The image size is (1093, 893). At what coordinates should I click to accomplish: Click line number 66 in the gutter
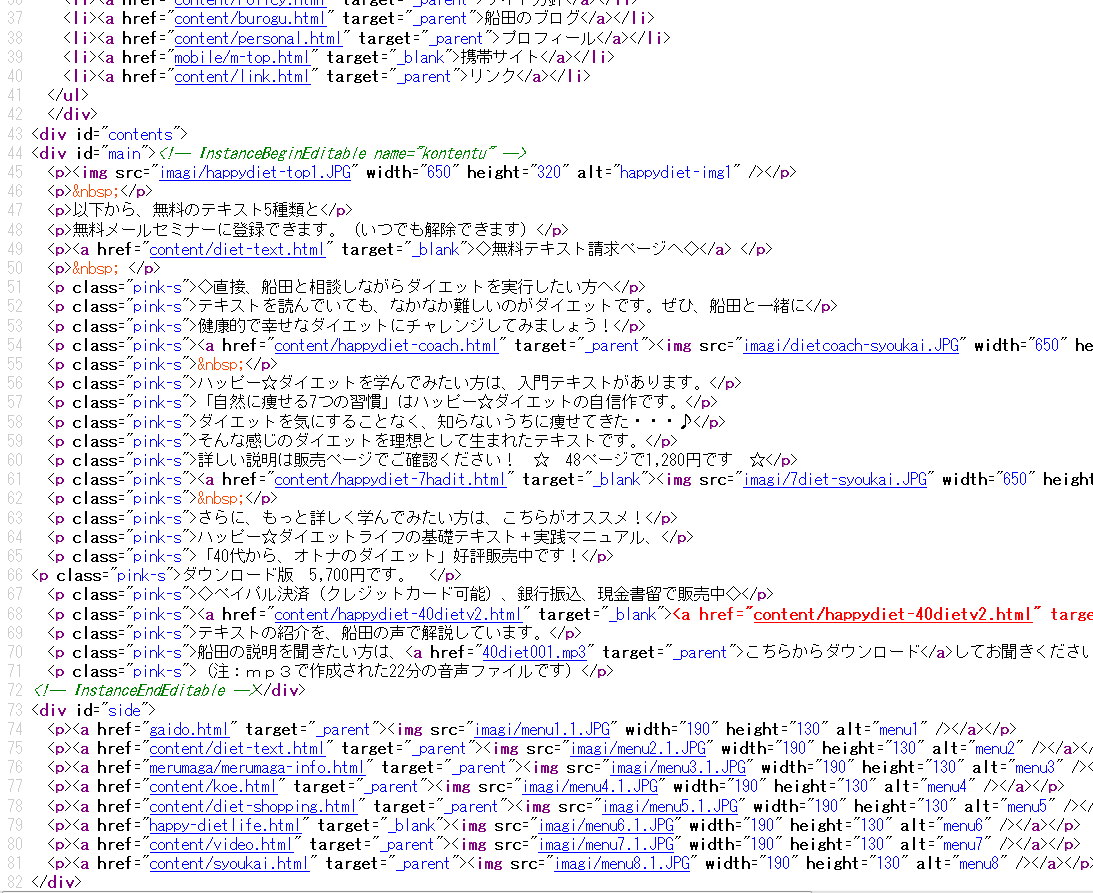tap(15, 576)
